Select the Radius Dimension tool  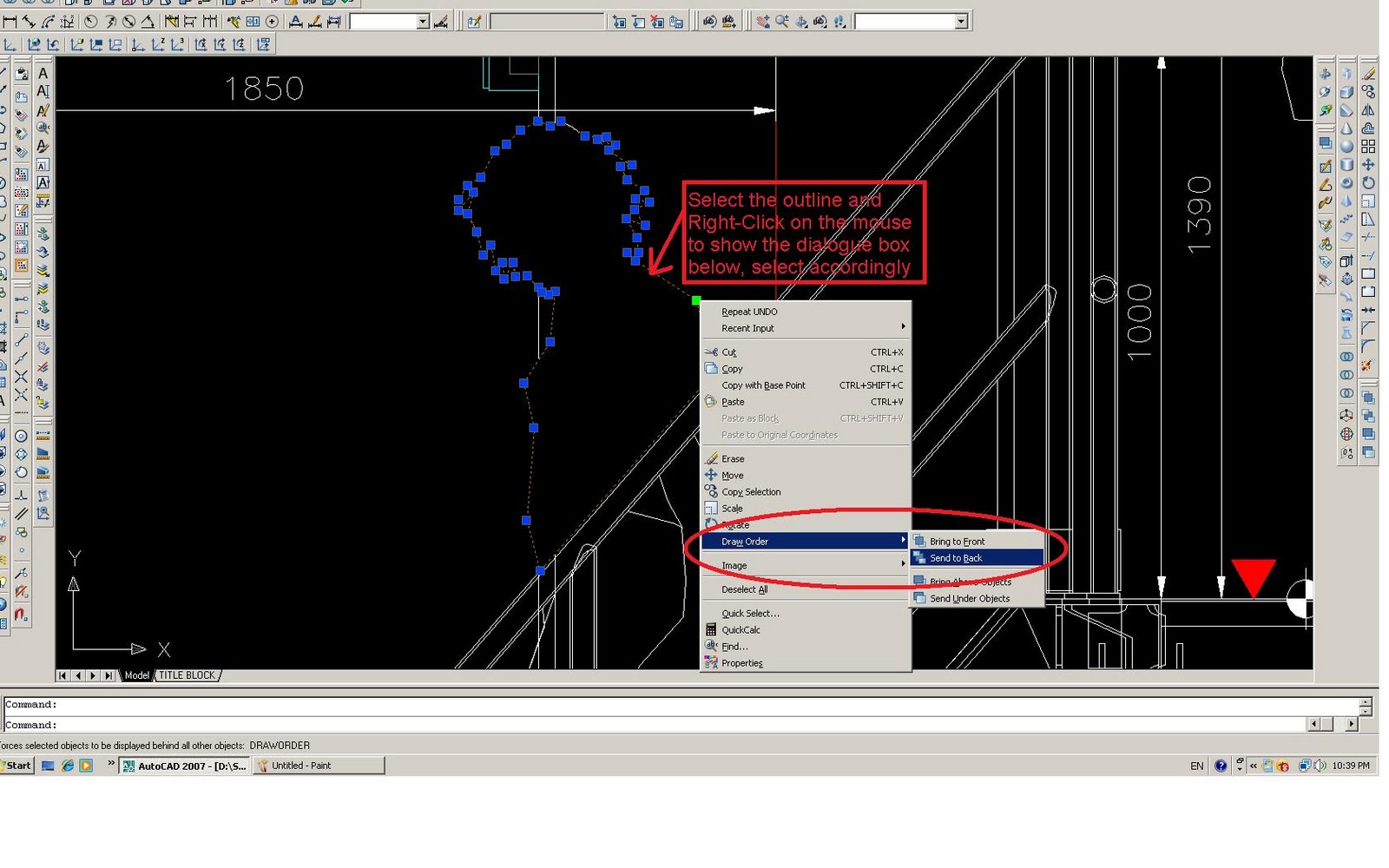(91, 21)
